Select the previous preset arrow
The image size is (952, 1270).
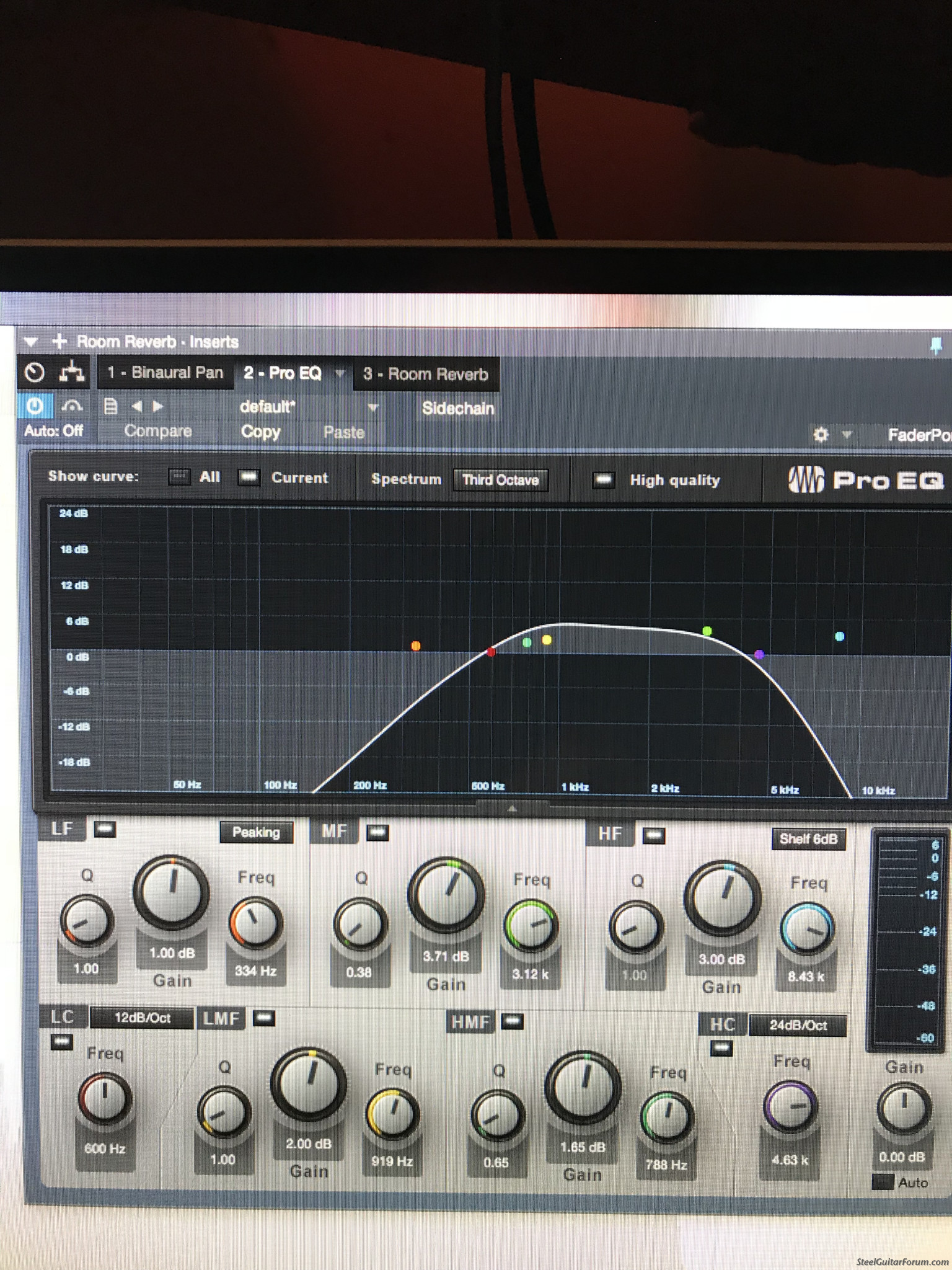pos(137,407)
